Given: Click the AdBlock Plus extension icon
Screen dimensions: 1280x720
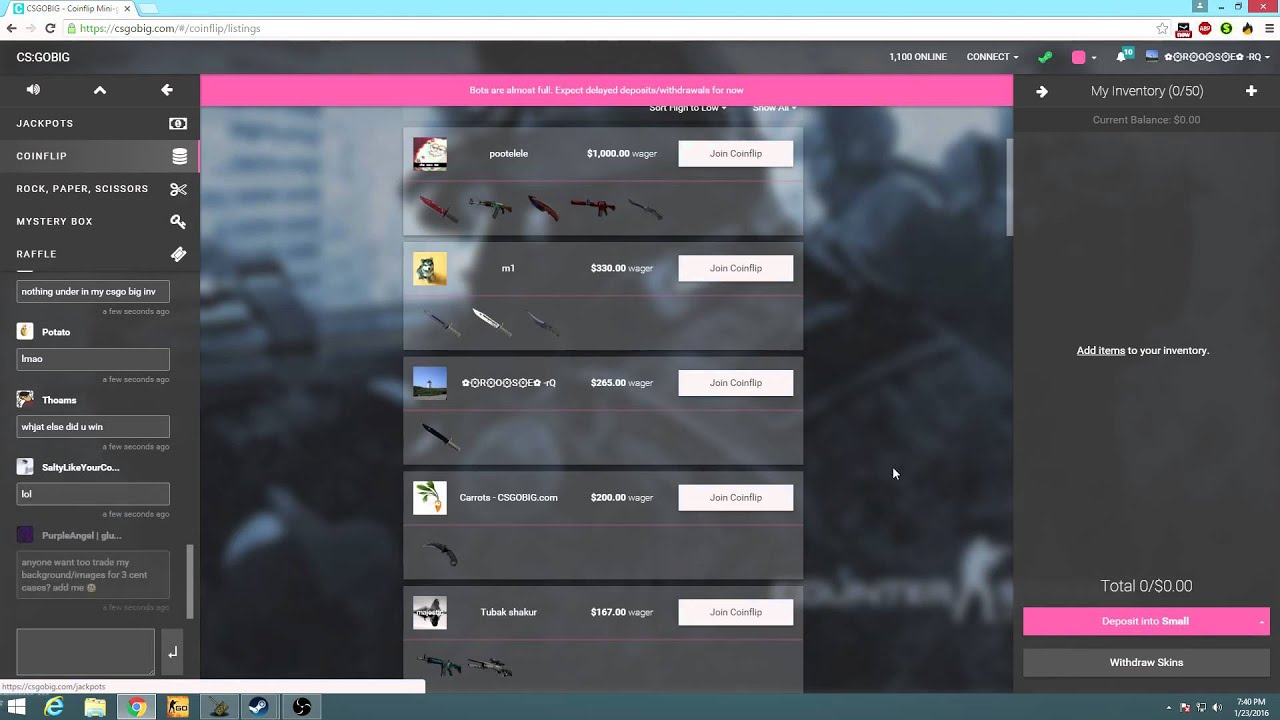Looking at the screenshot, I should 1205,28.
